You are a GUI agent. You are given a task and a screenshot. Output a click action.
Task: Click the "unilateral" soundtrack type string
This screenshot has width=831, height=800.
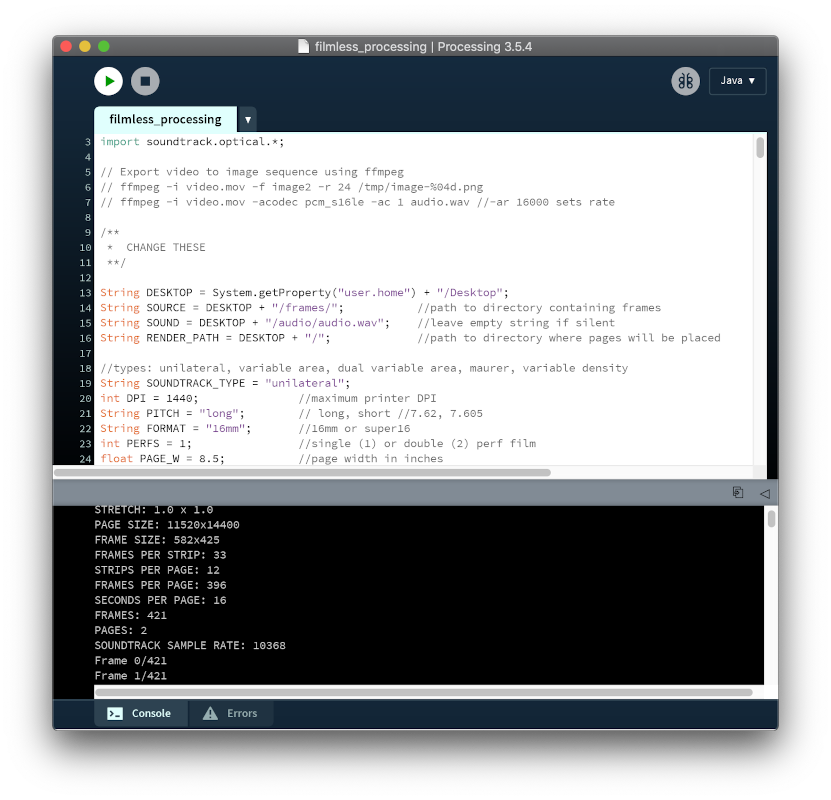(304, 383)
